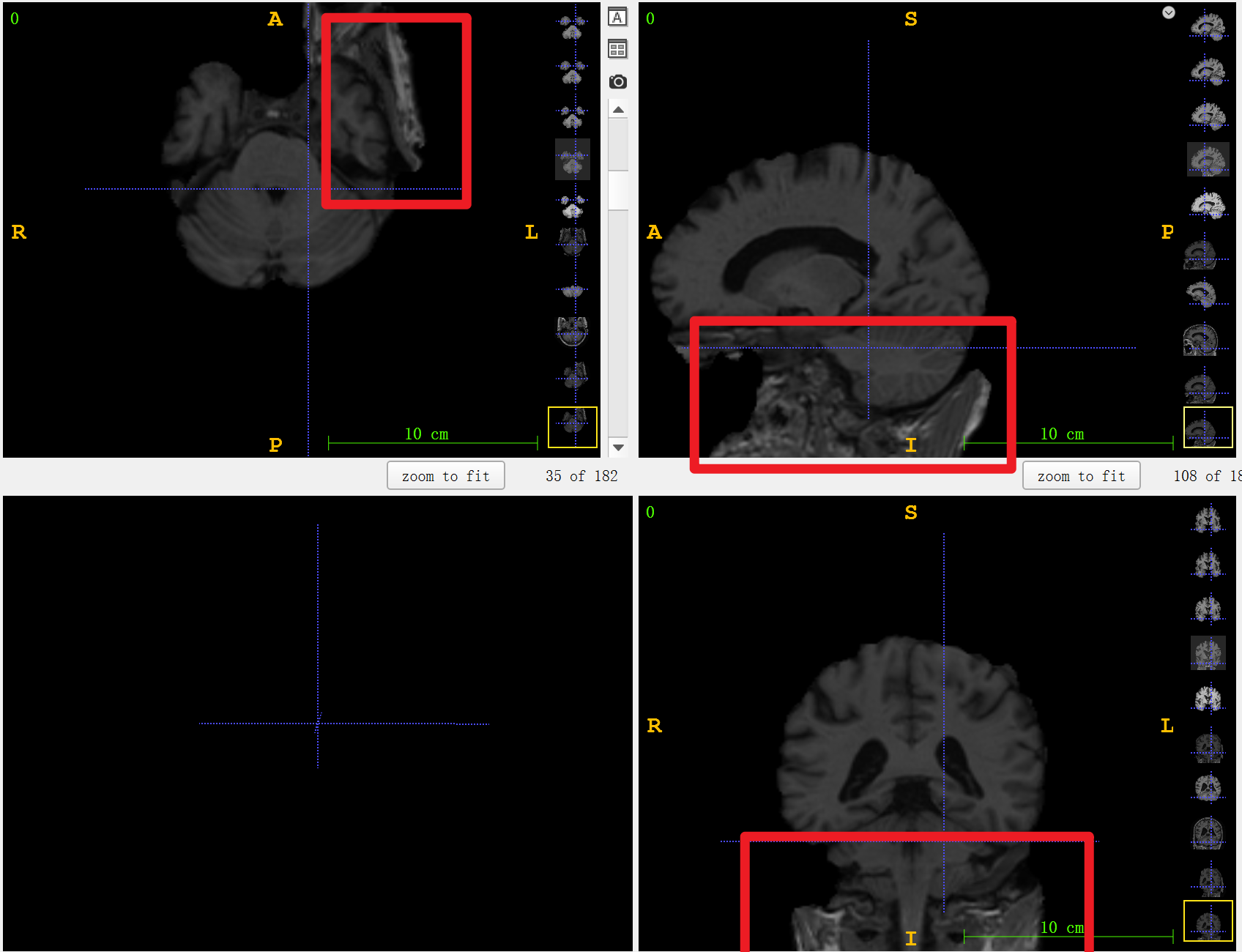The width and height of the screenshot is (1242, 952).
Task: Select the gray-highlighted thumbnail in axial view
Action: pyautogui.click(x=573, y=159)
